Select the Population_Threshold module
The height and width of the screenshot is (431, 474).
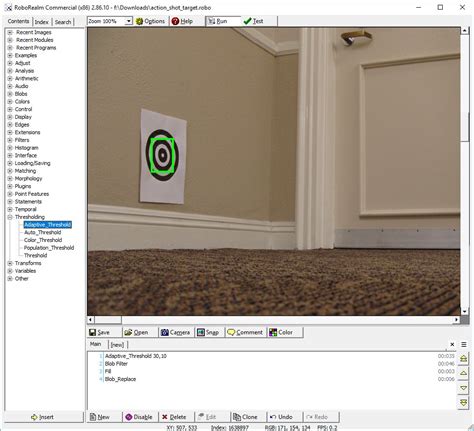(x=49, y=248)
